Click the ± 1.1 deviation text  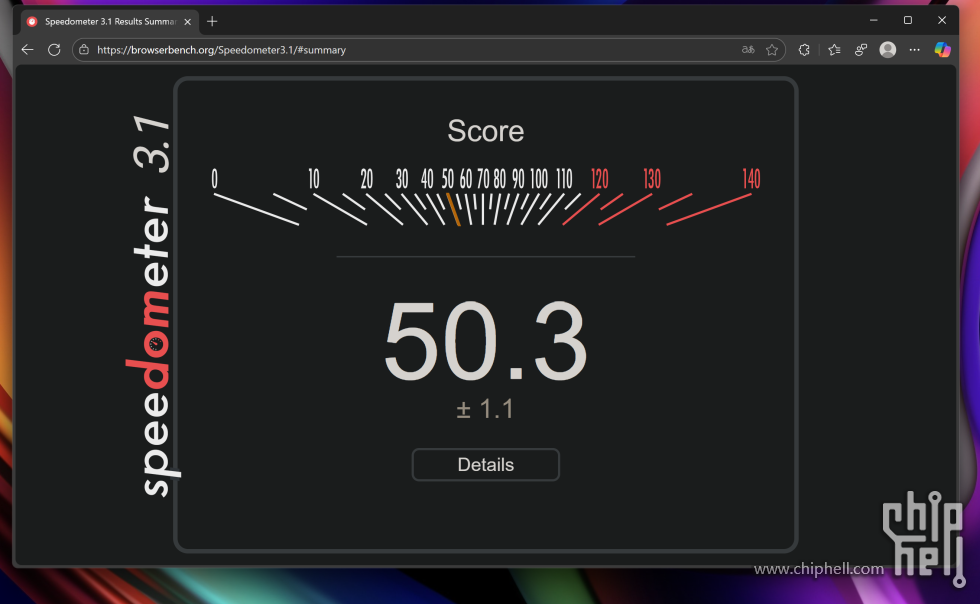click(485, 409)
